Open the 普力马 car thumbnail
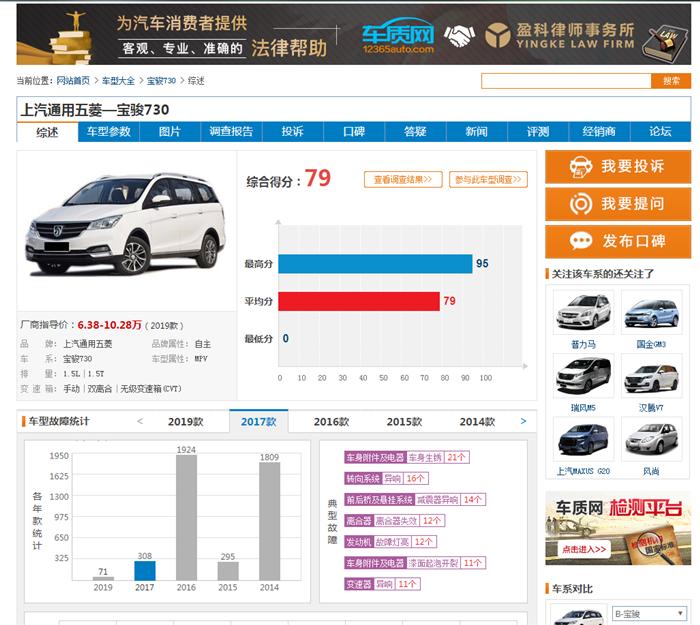 click(583, 312)
